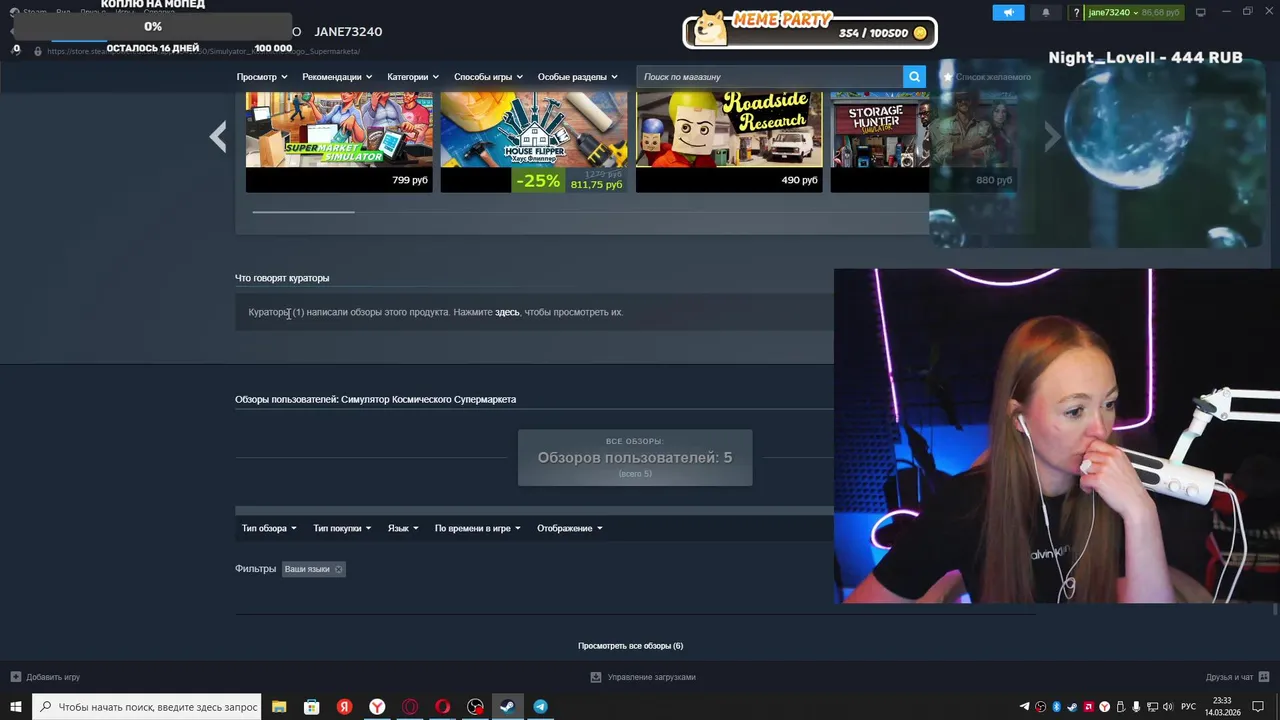Expand the 'Язык' filter
This screenshot has width=1280, height=720.
click(x=403, y=528)
